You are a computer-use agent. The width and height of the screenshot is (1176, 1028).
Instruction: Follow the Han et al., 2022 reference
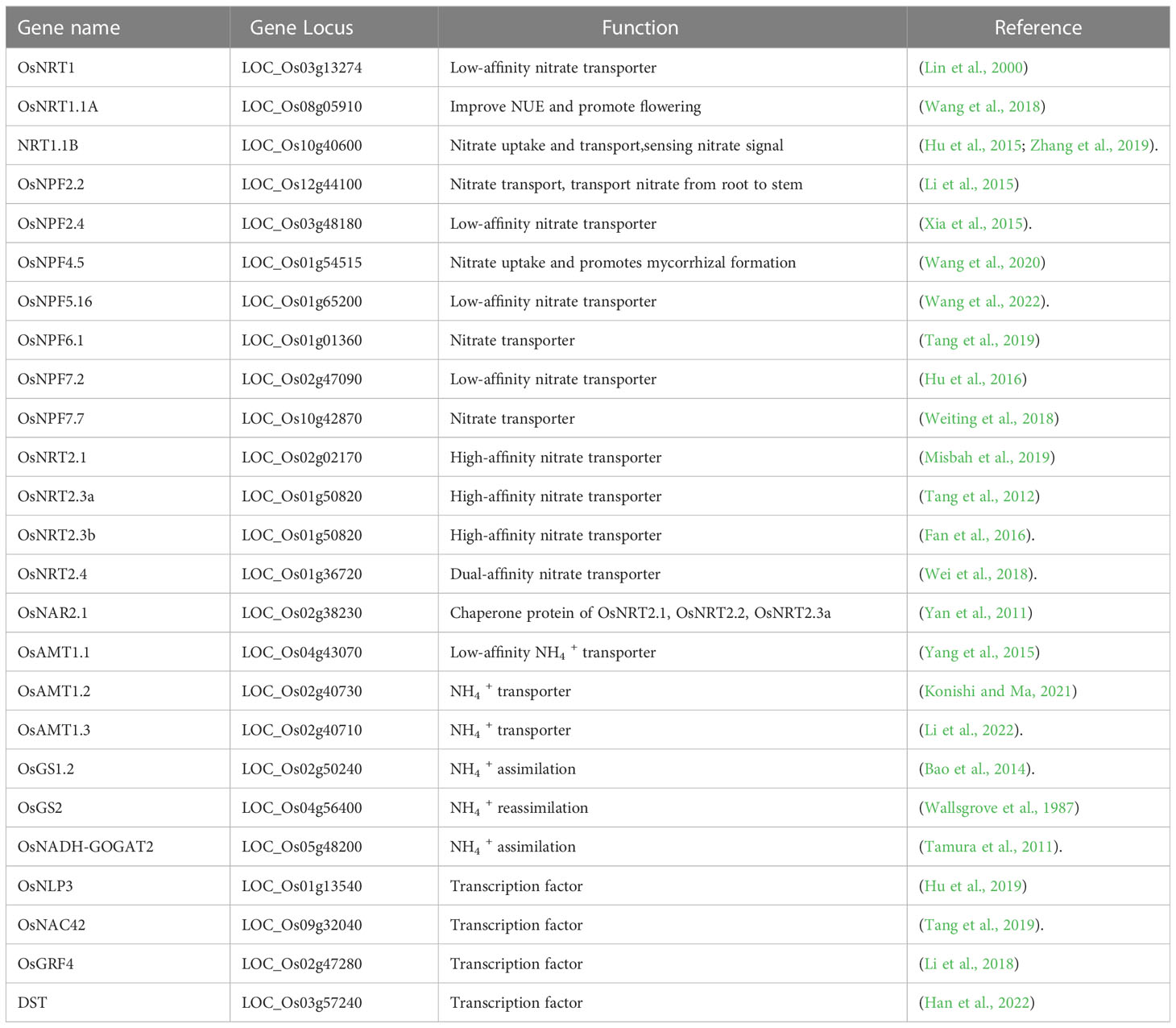[977, 1003]
